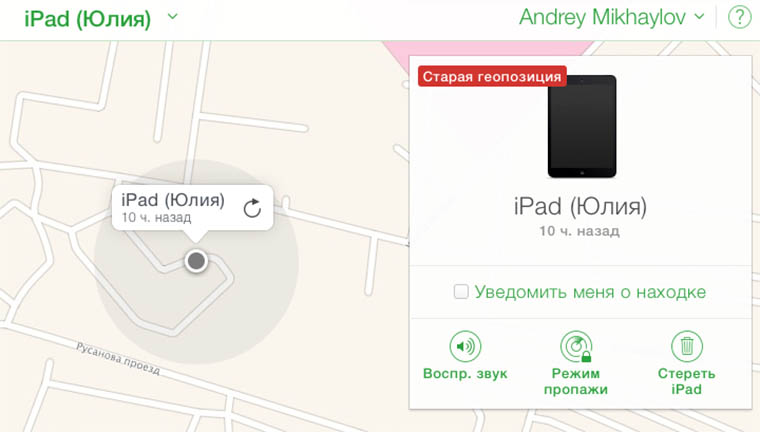Click the 'iPad (Юлия)' map callout bubble
The image size is (760, 432).
[192, 208]
